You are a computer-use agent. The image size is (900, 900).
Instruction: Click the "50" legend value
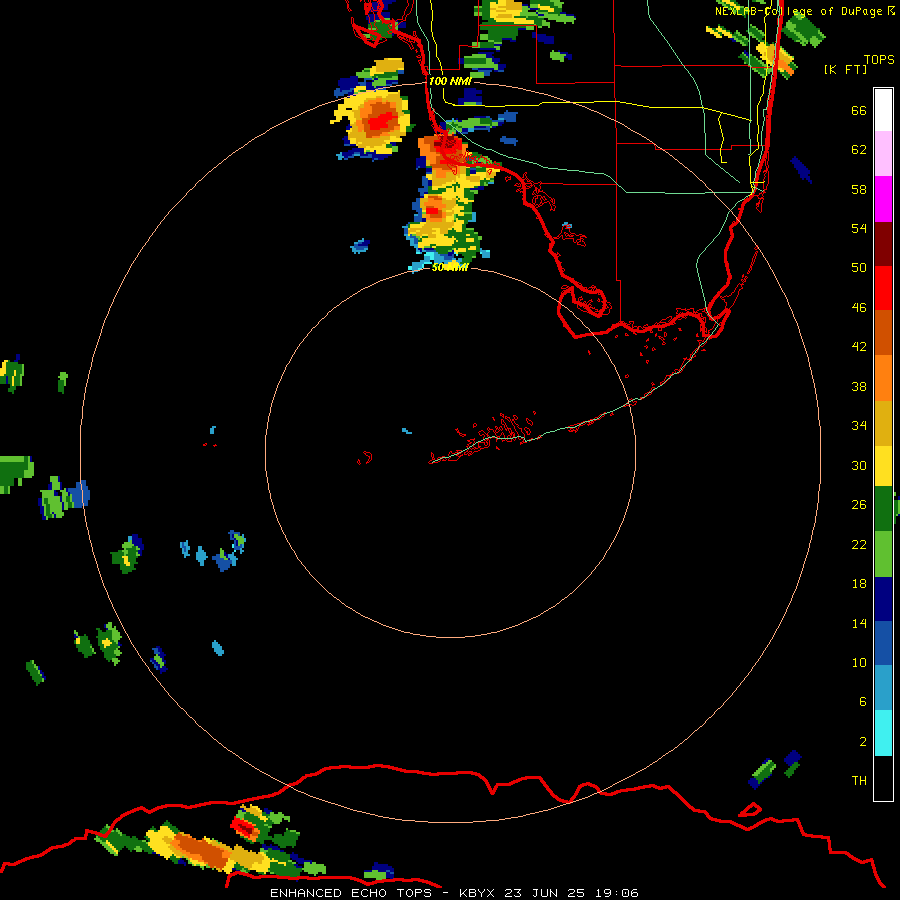tap(859, 267)
